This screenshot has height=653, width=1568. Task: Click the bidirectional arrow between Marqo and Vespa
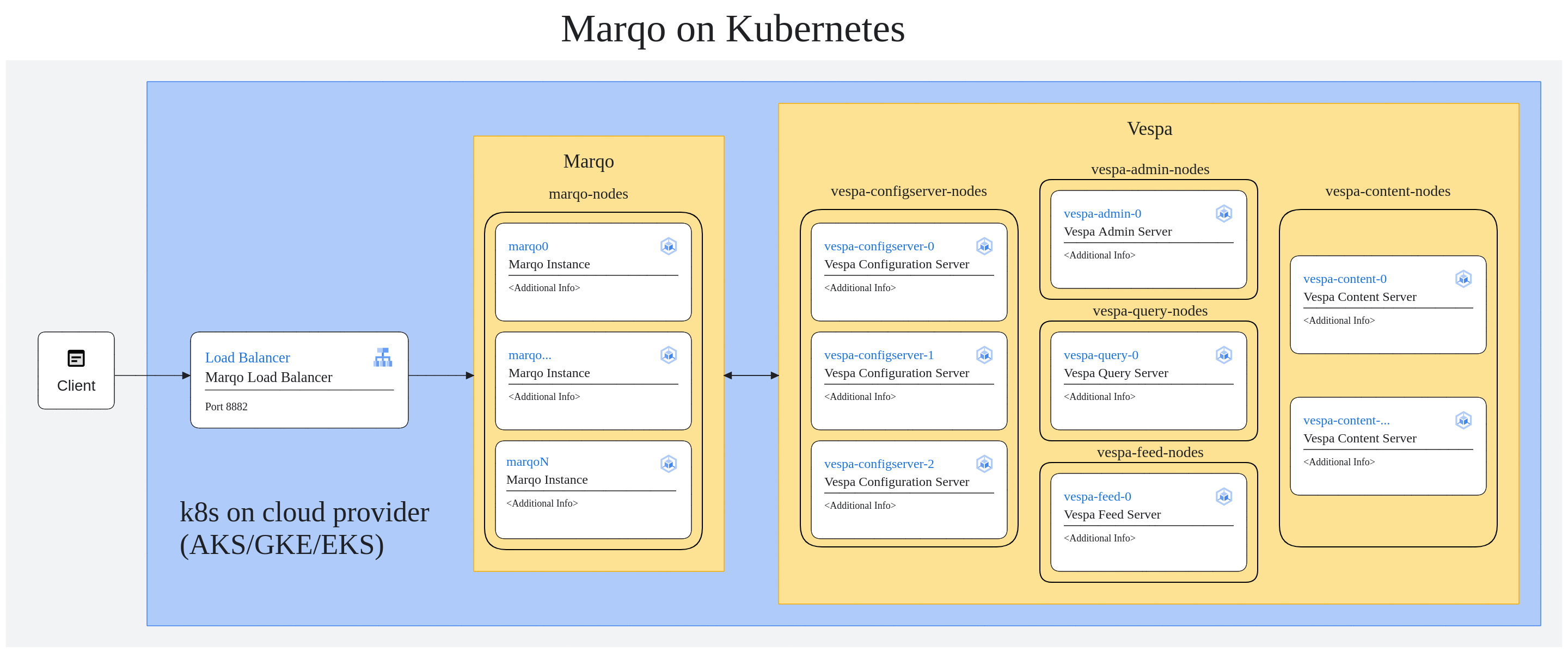pos(751,375)
